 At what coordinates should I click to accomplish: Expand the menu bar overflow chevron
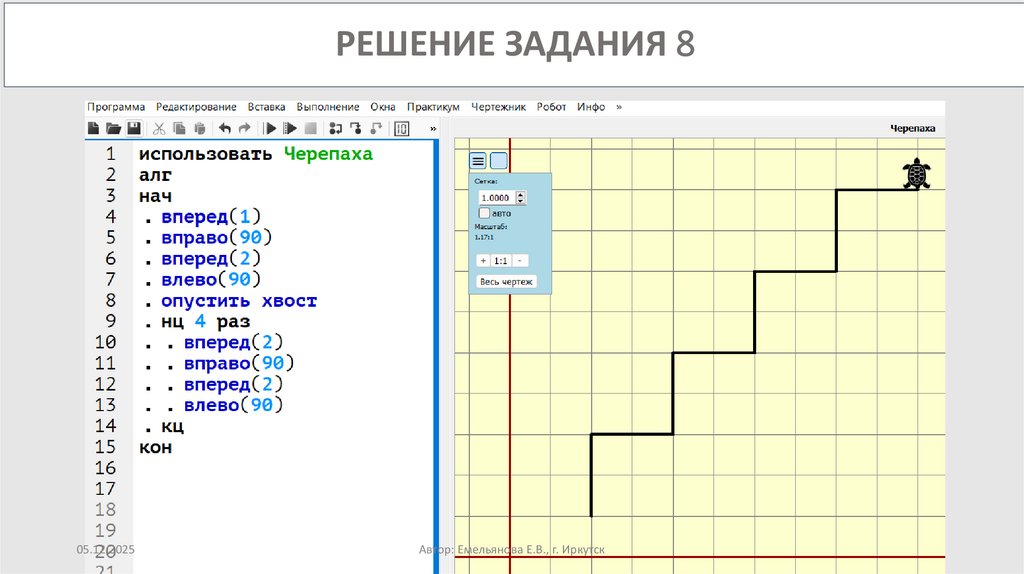pos(619,106)
